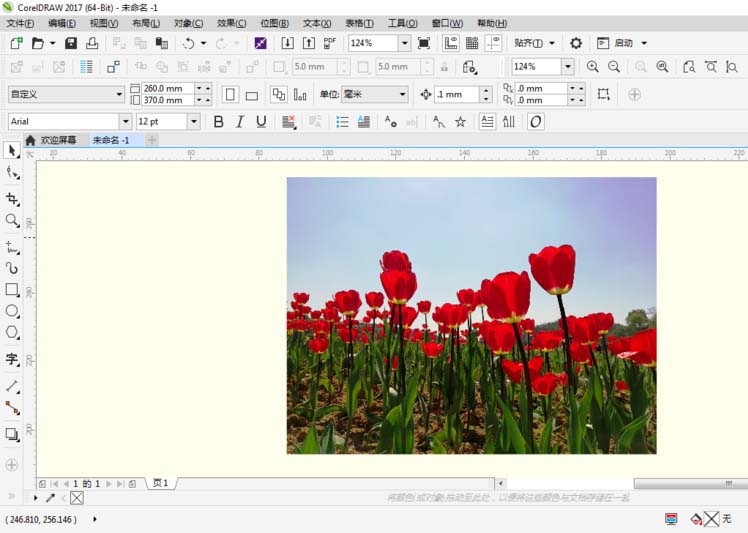748x533 pixels.
Task: Click the page width field 260.0 mm
Action: 168,88
